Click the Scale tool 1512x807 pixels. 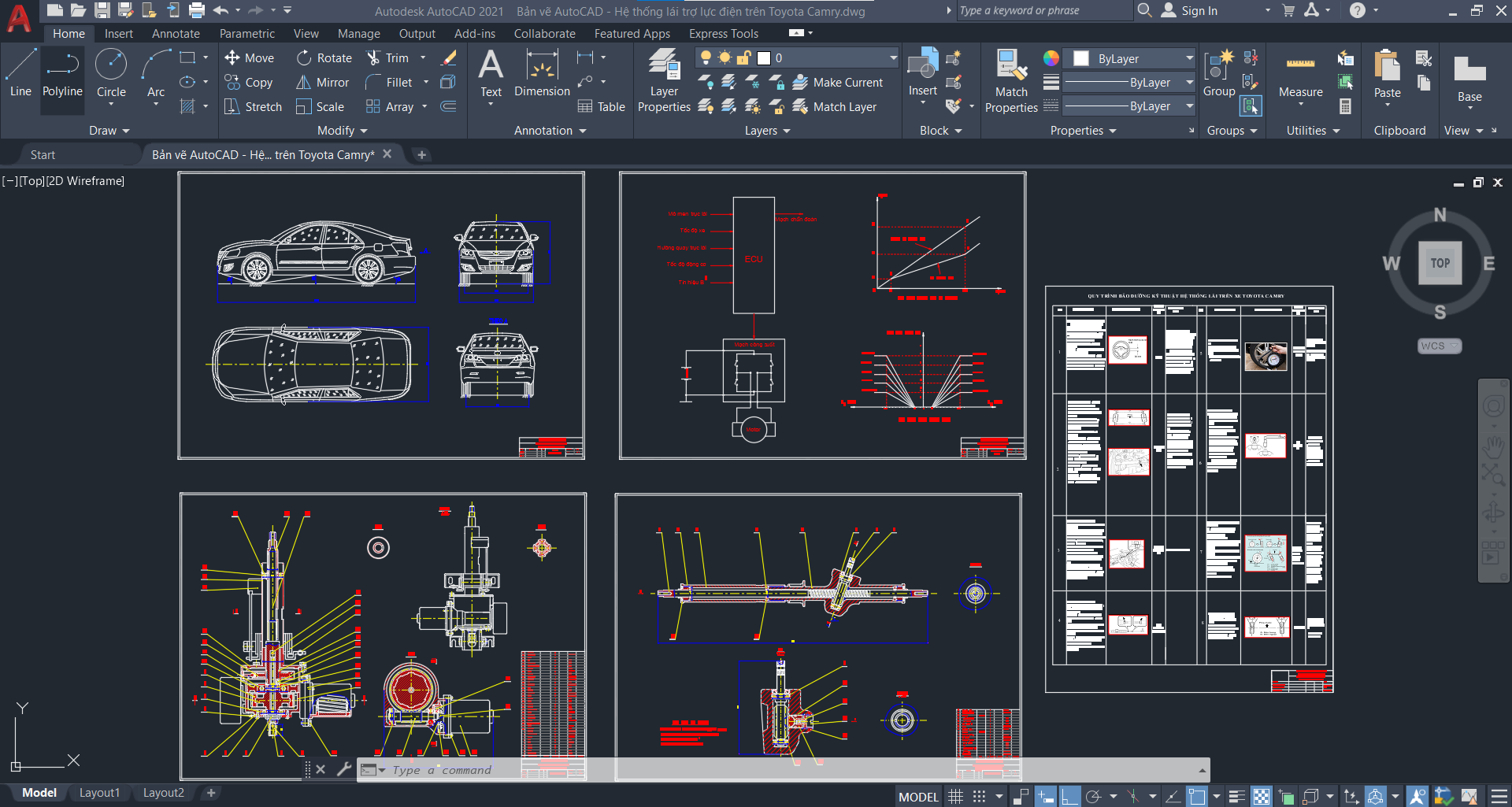point(320,106)
